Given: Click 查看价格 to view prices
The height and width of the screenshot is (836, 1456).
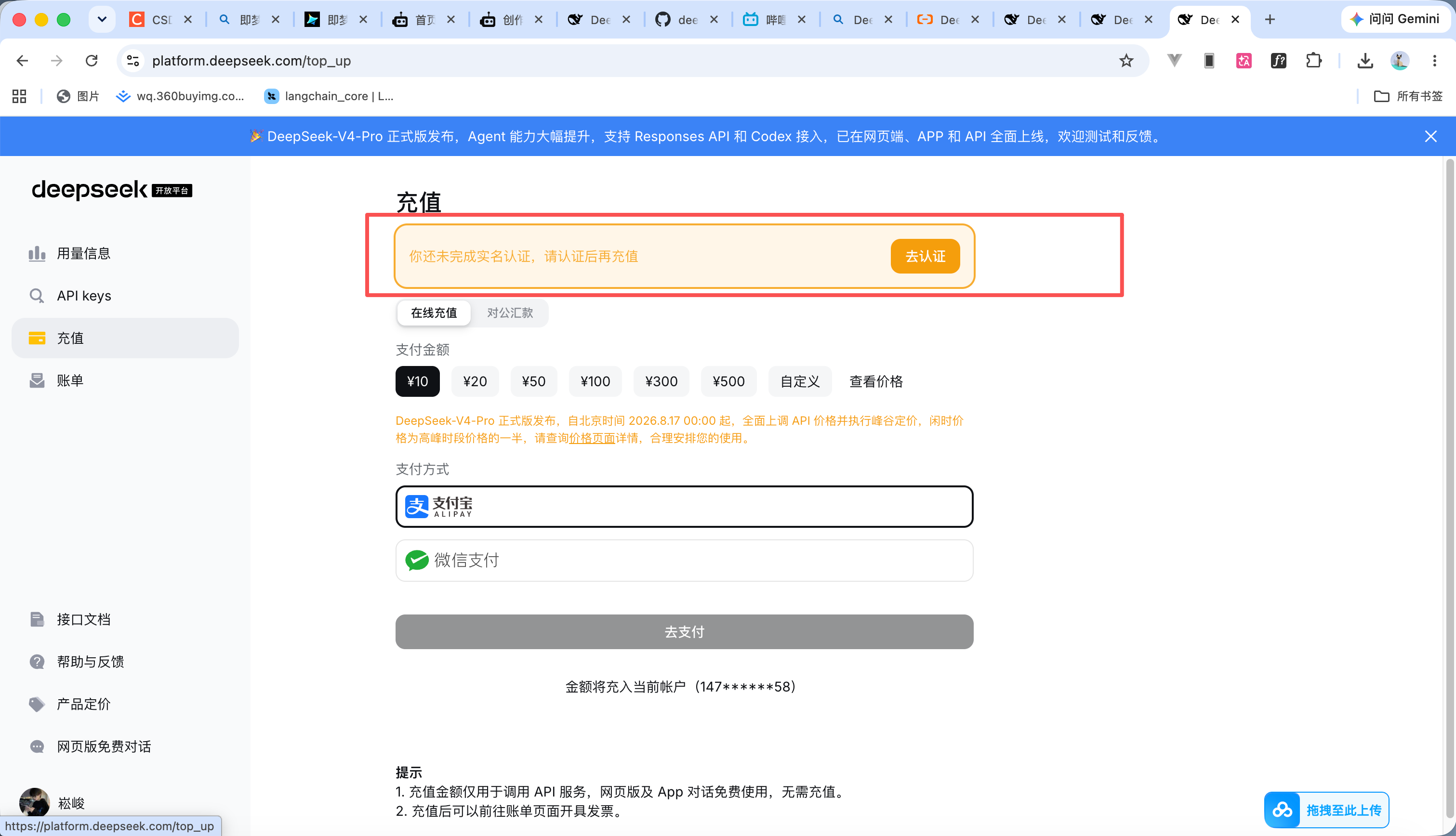Looking at the screenshot, I should click(x=876, y=381).
